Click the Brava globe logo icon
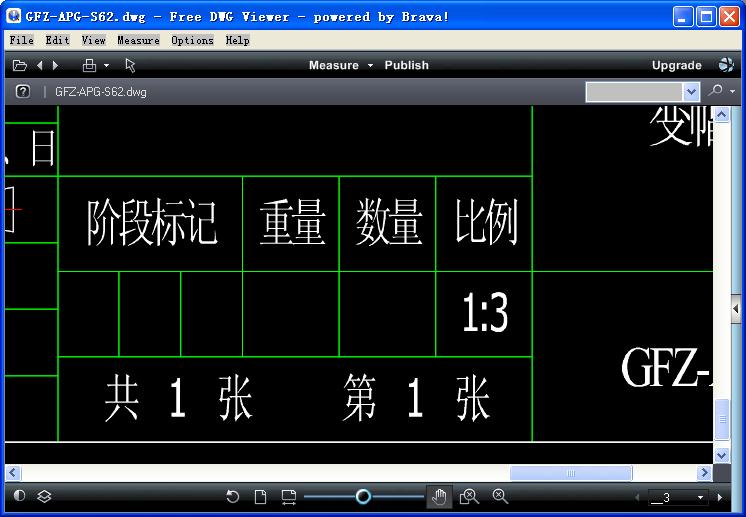Screen dimensions: 746x517 tap(726, 65)
